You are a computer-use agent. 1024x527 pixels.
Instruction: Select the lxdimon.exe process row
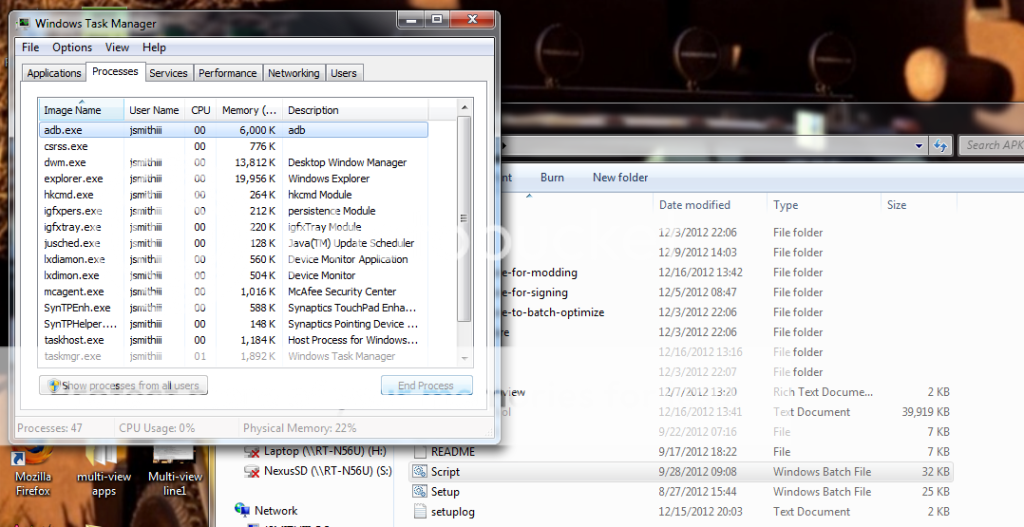click(x=234, y=276)
